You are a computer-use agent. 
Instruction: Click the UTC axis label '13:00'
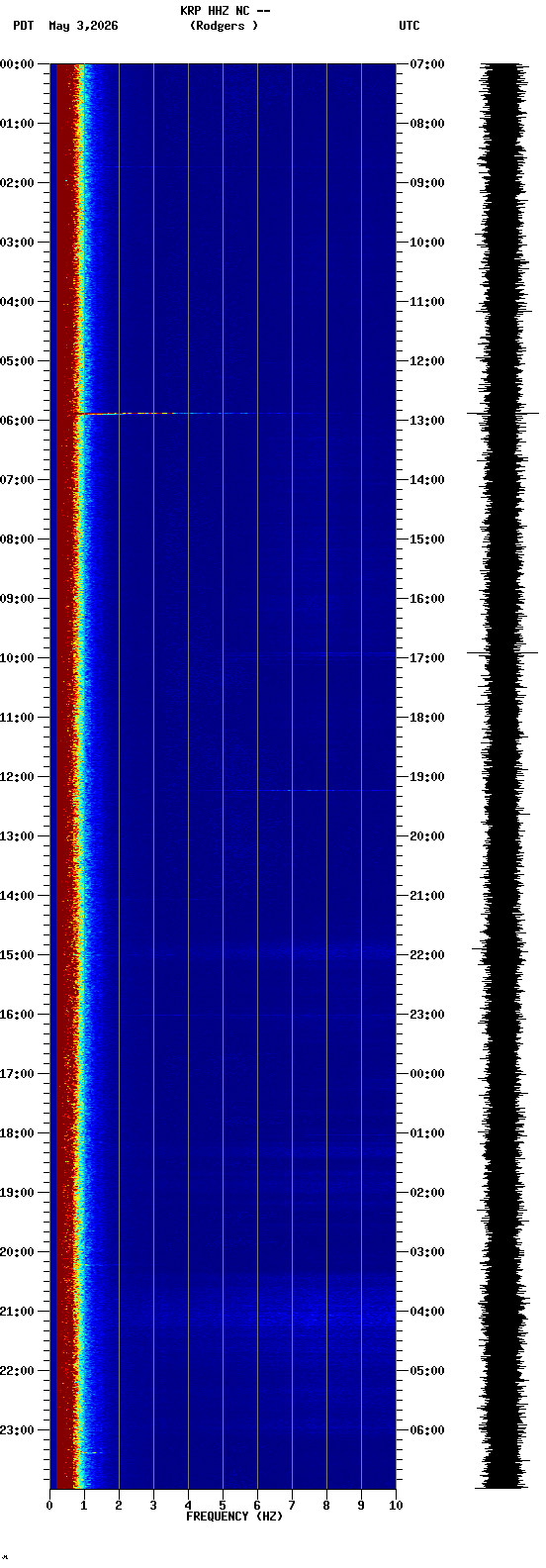point(426,421)
